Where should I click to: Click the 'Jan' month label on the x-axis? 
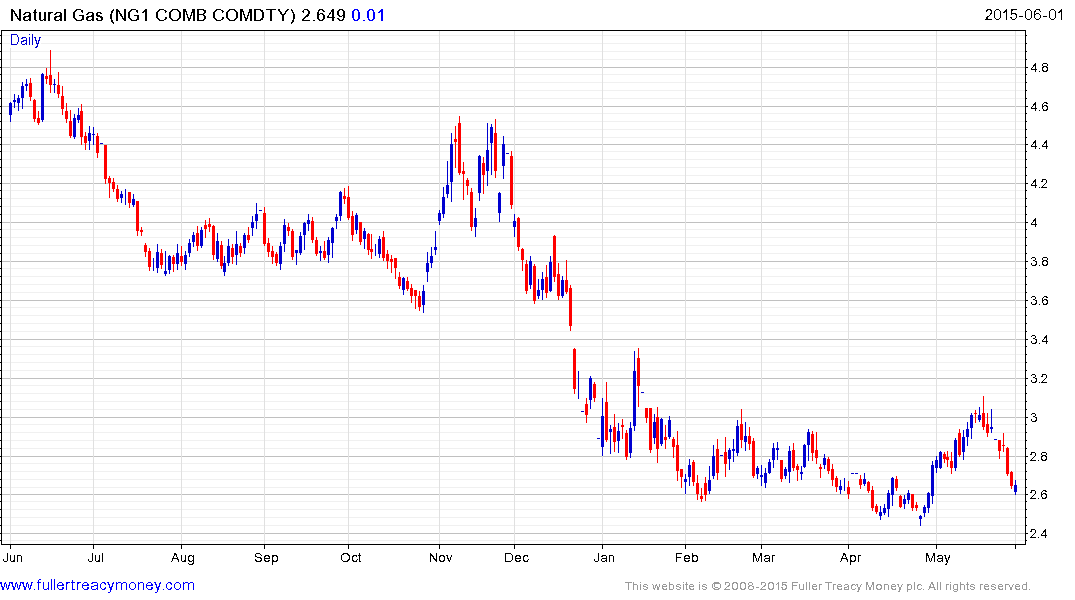click(604, 557)
